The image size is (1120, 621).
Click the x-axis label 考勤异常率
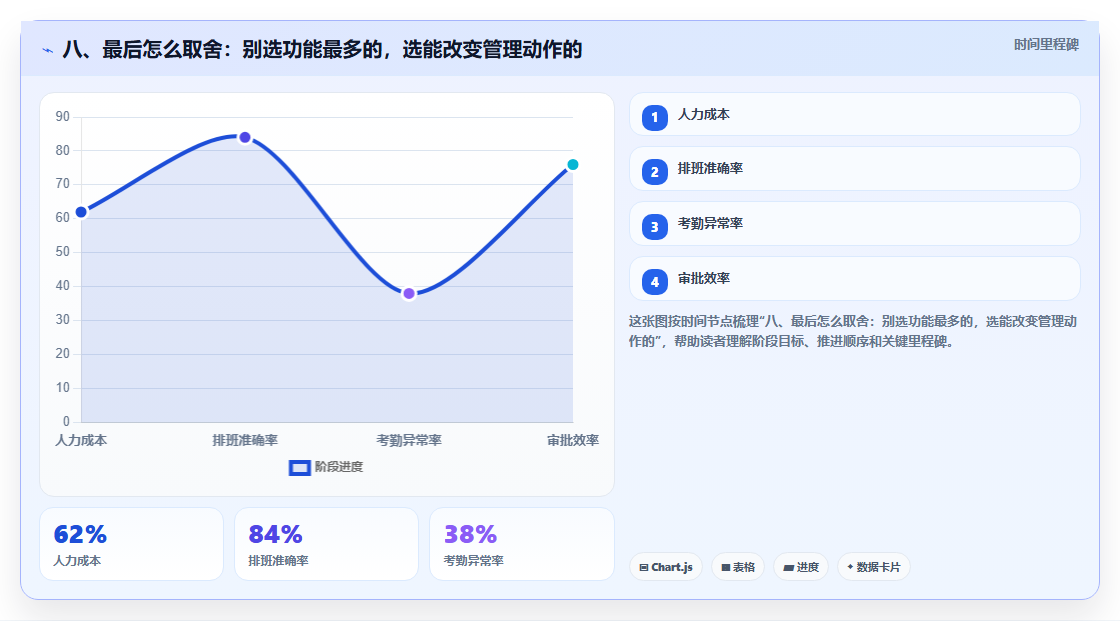click(409, 441)
